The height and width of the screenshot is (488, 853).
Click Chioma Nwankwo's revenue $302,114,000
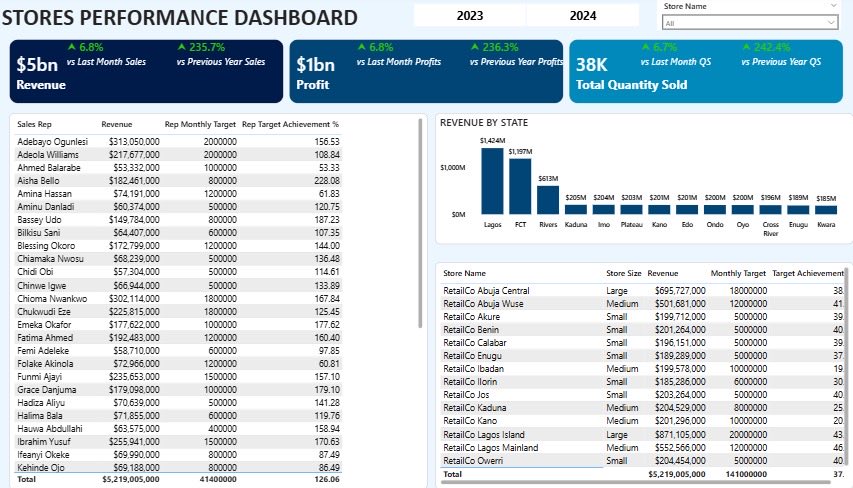pos(134,299)
